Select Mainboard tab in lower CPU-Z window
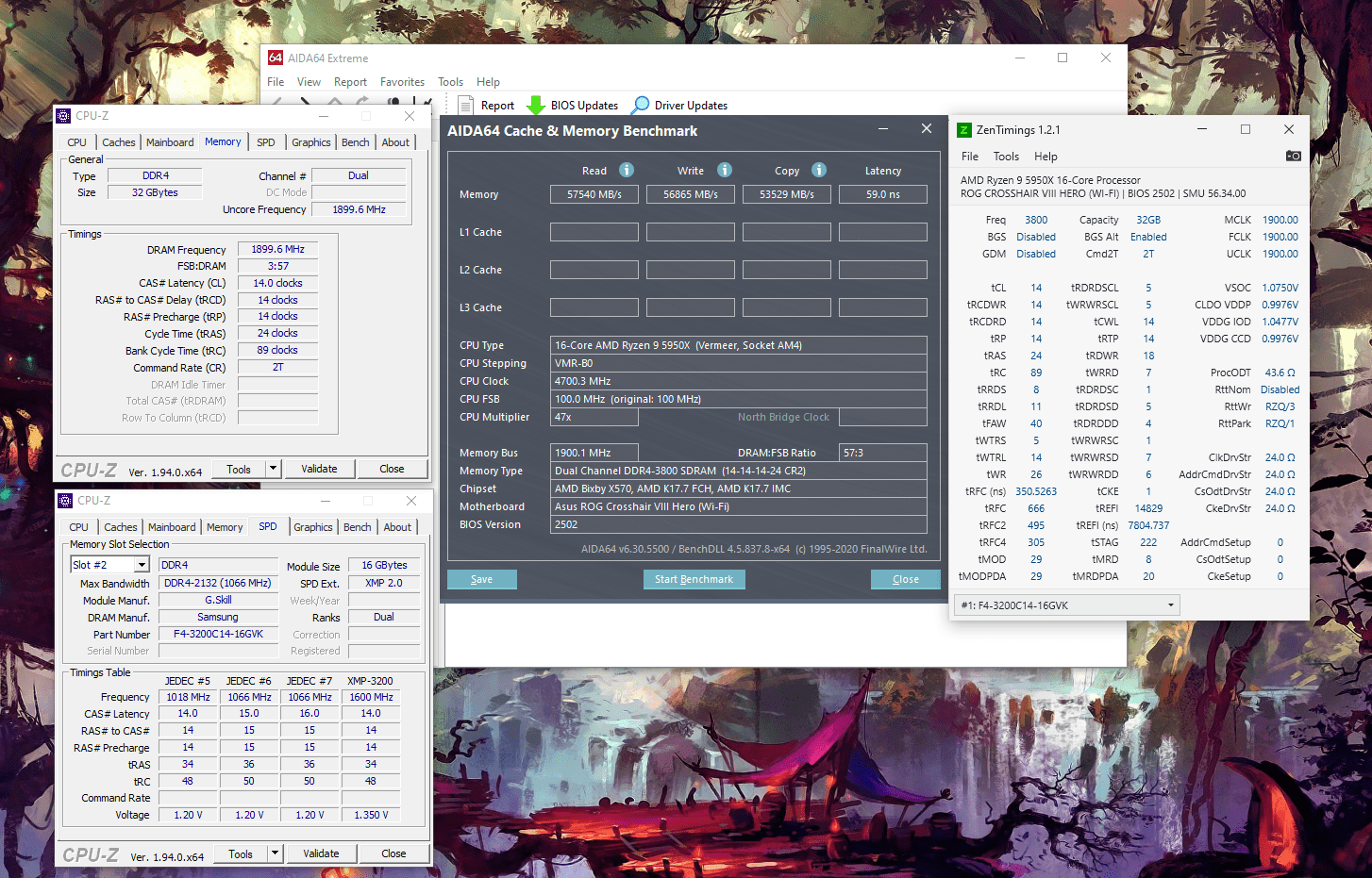 (x=172, y=527)
